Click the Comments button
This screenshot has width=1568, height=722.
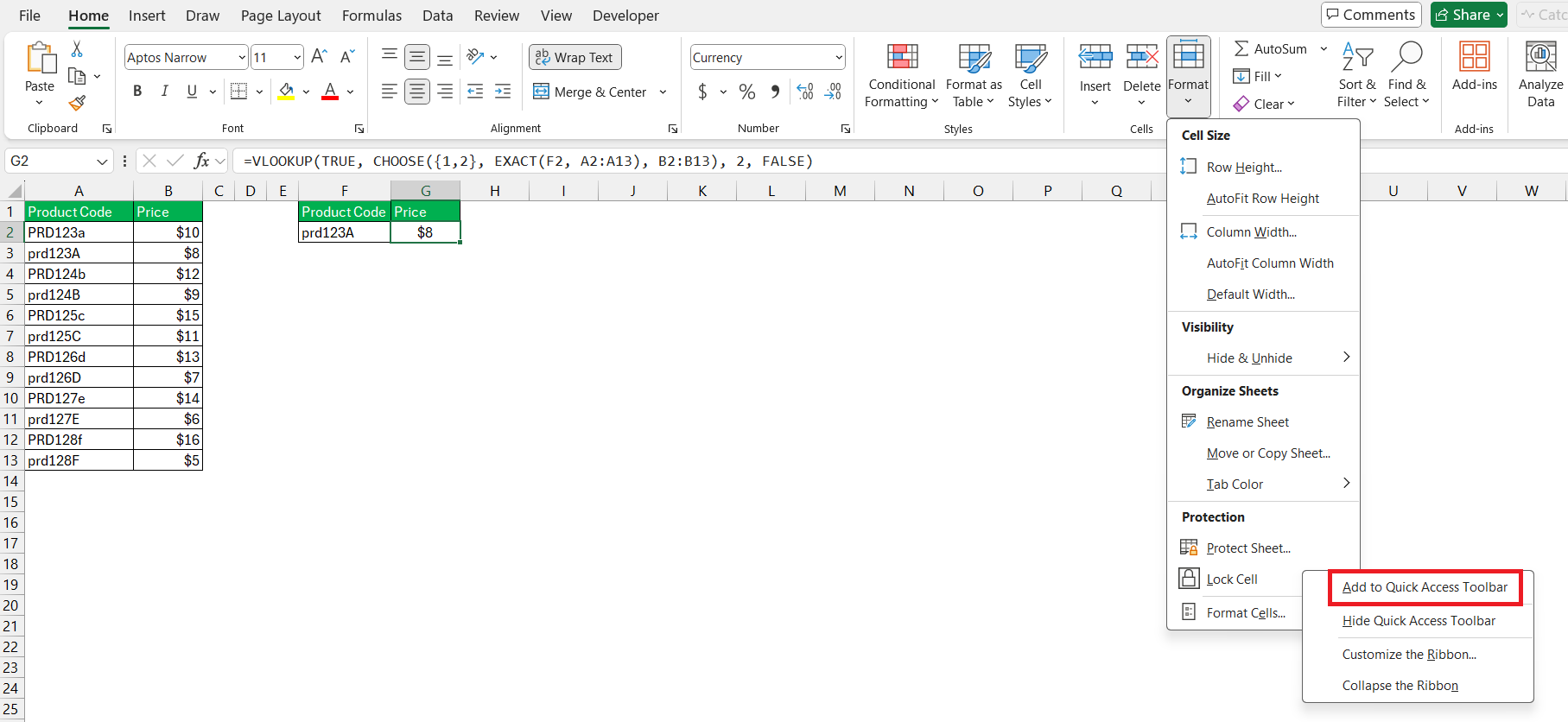click(1371, 15)
